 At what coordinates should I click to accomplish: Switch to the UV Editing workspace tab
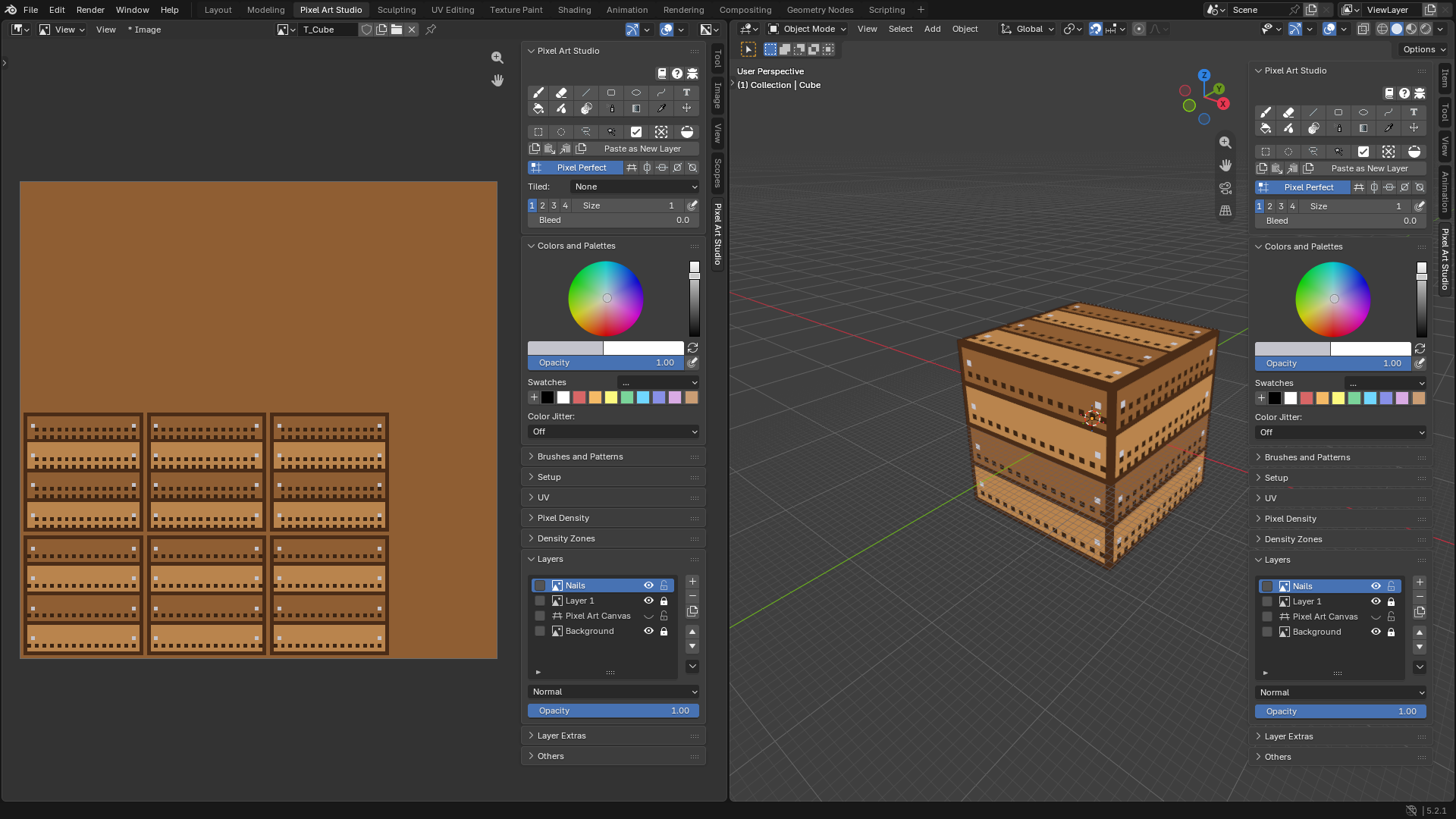(x=453, y=10)
